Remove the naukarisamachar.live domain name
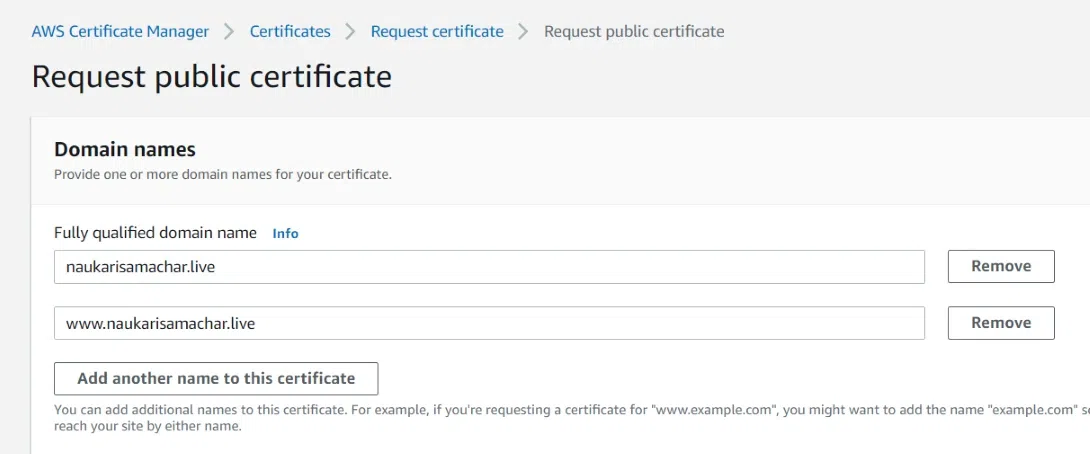Screen dimensions: 1090x454 click(x=1001, y=267)
